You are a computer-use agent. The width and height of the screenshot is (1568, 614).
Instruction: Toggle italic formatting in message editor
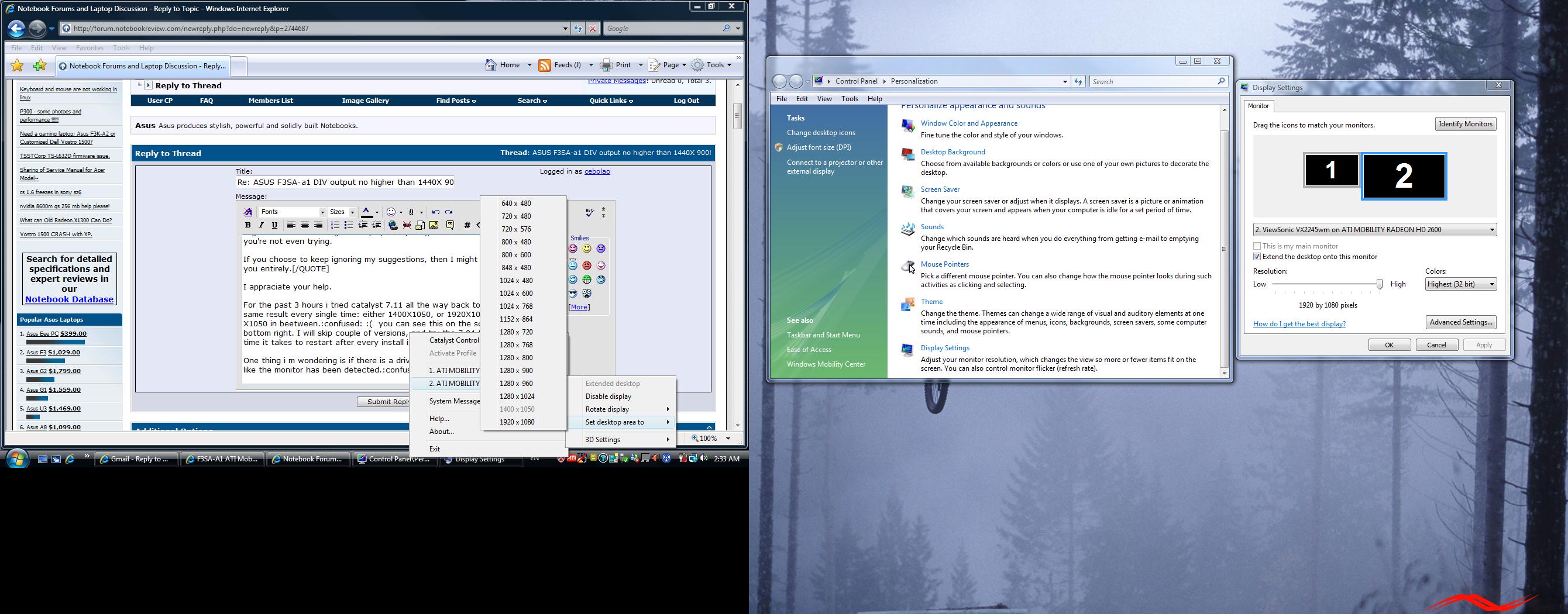pos(261,225)
